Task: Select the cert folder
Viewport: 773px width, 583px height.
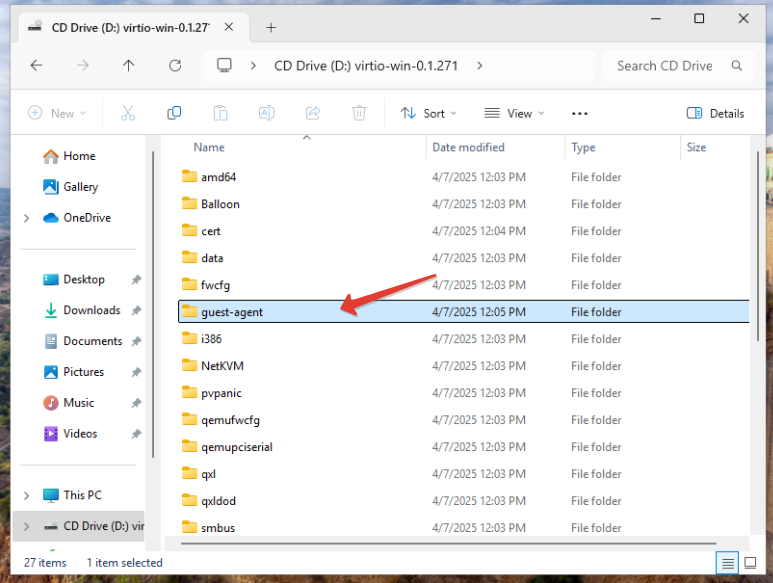Action: point(463,231)
